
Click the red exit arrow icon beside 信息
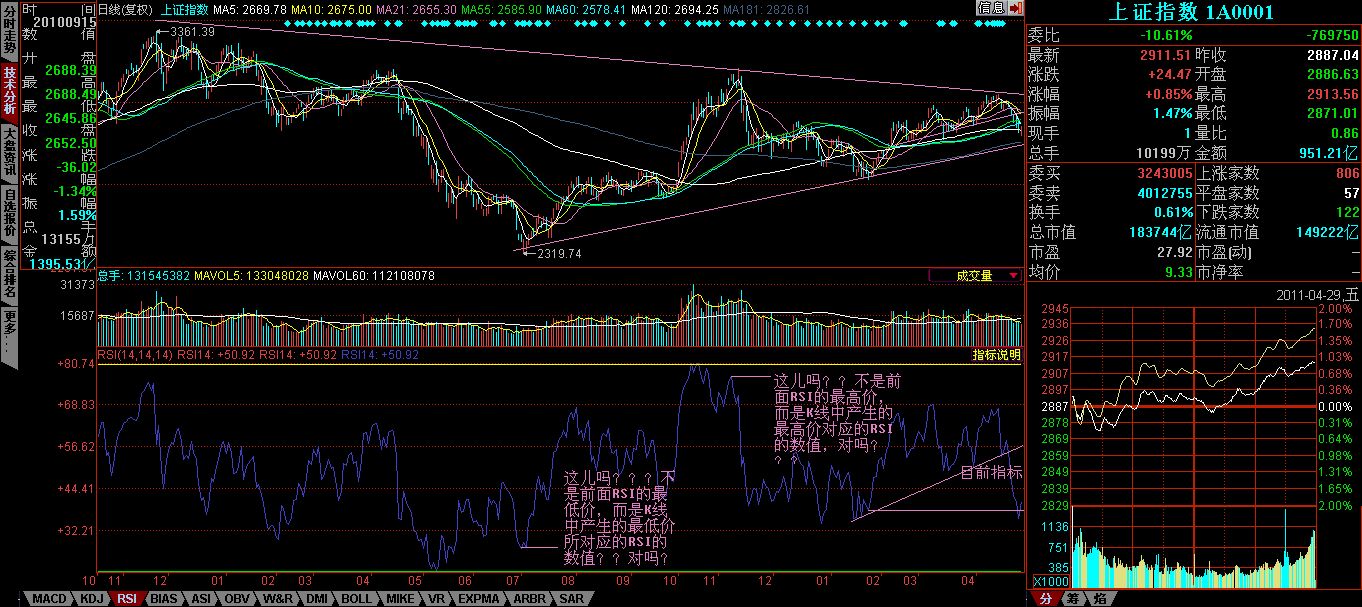point(1016,8)
